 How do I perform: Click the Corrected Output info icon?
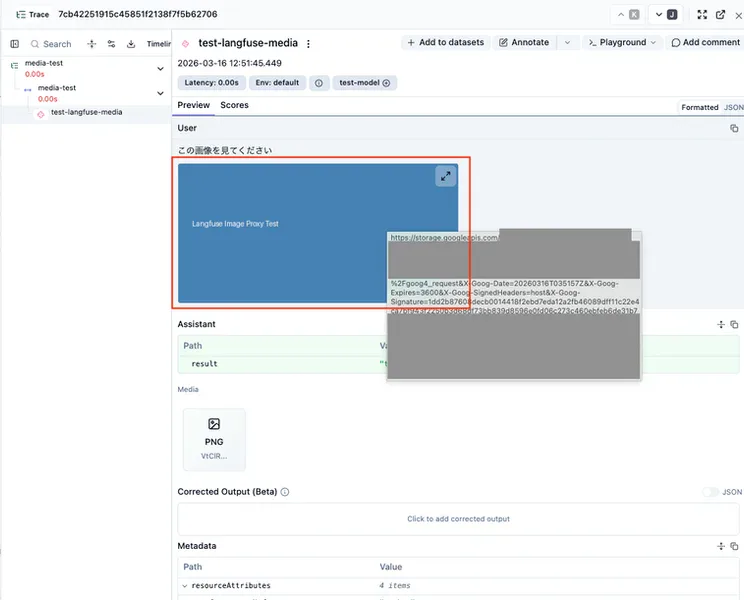pos(285,492)
